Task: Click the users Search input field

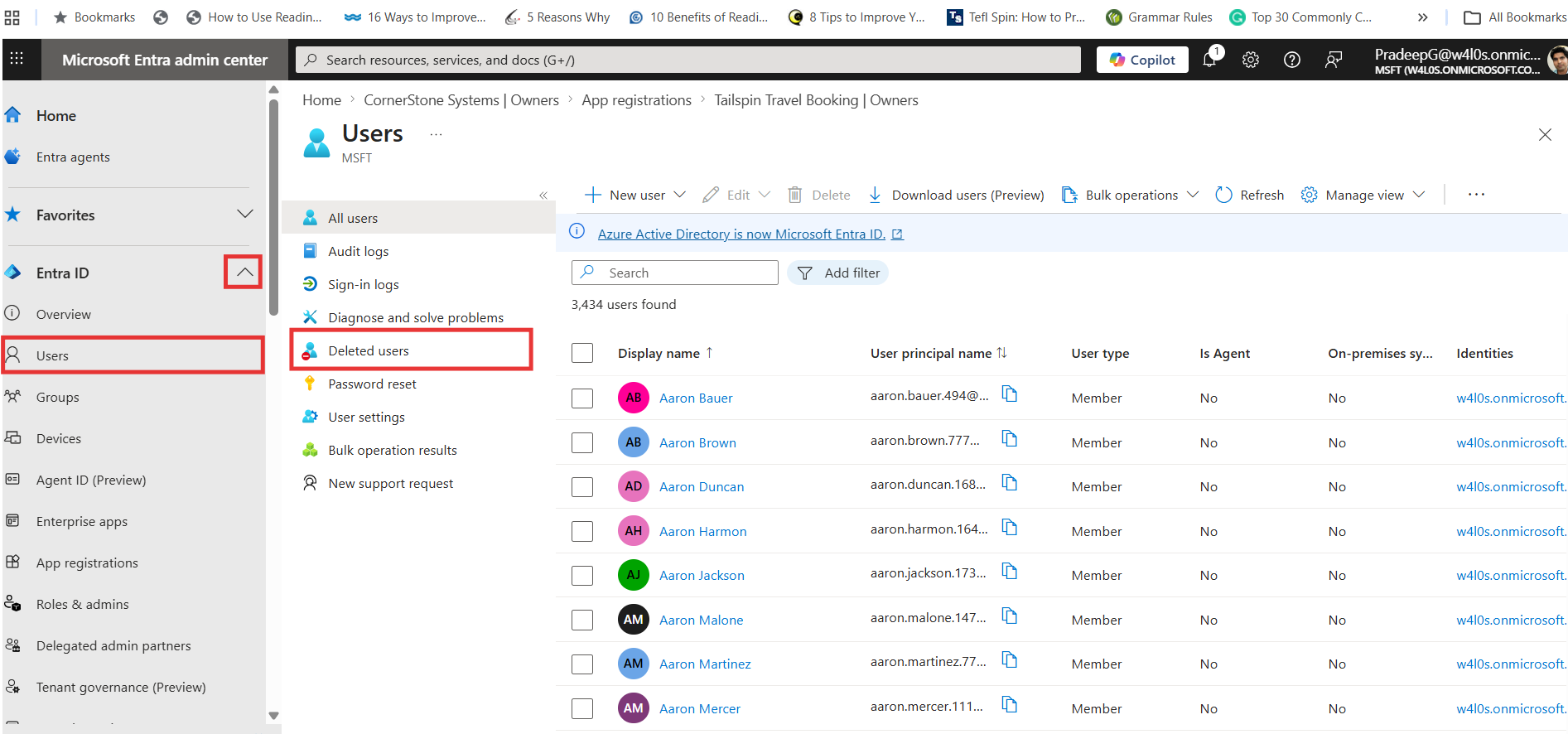Action: click(688, 273)
